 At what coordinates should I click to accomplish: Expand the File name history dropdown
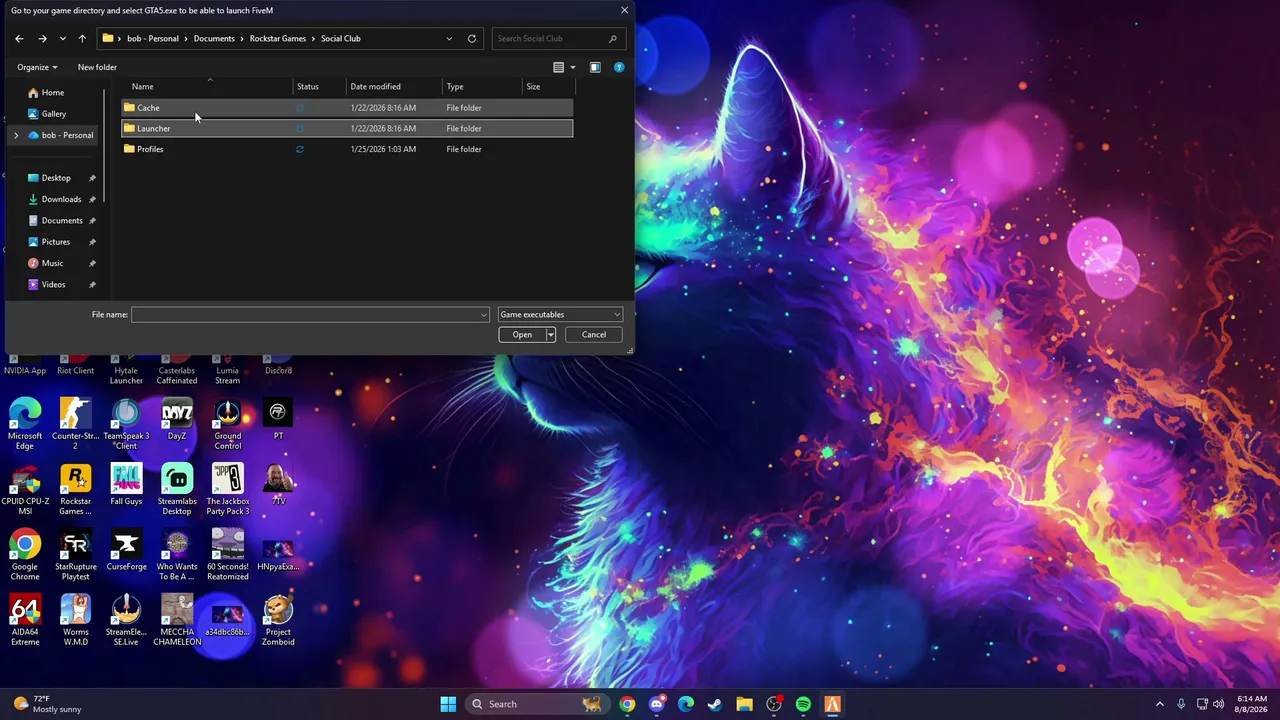coord(484,315)
